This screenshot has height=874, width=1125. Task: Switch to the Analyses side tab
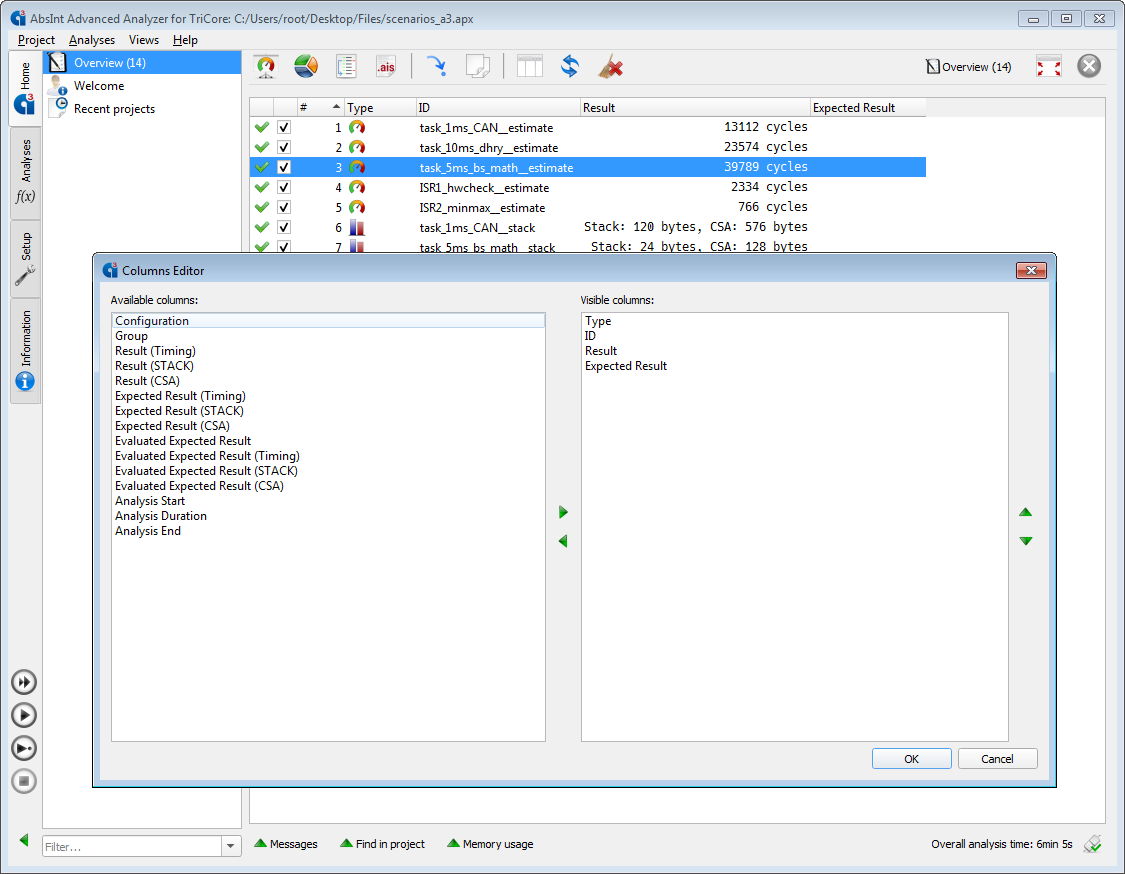25,173
